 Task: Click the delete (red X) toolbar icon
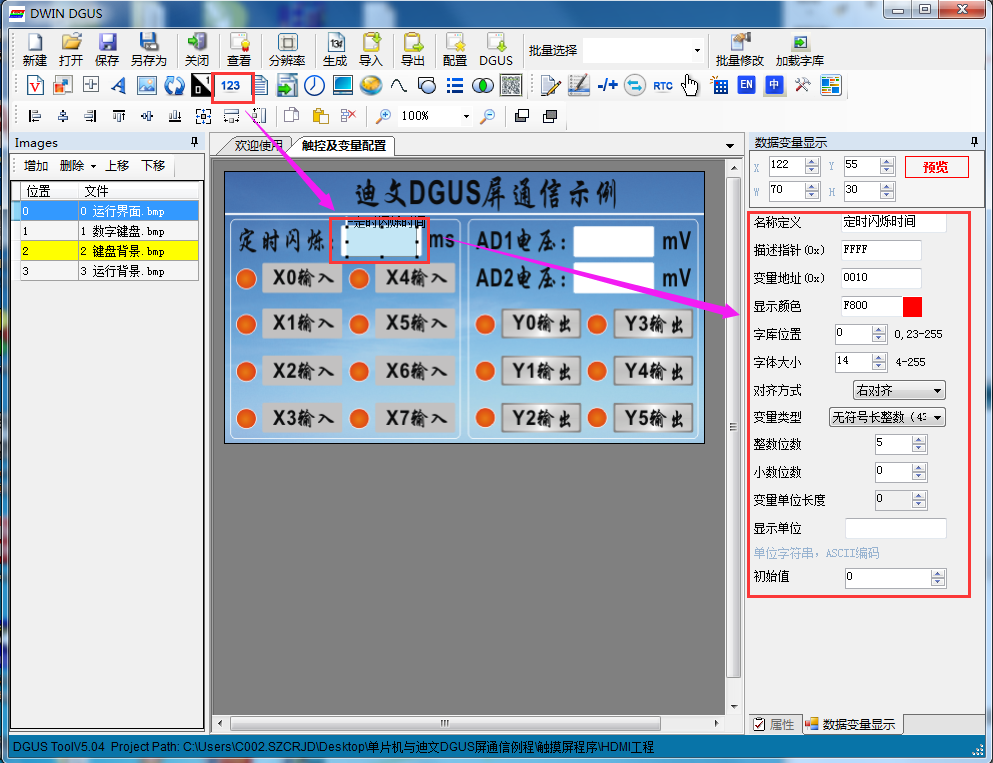348,116
